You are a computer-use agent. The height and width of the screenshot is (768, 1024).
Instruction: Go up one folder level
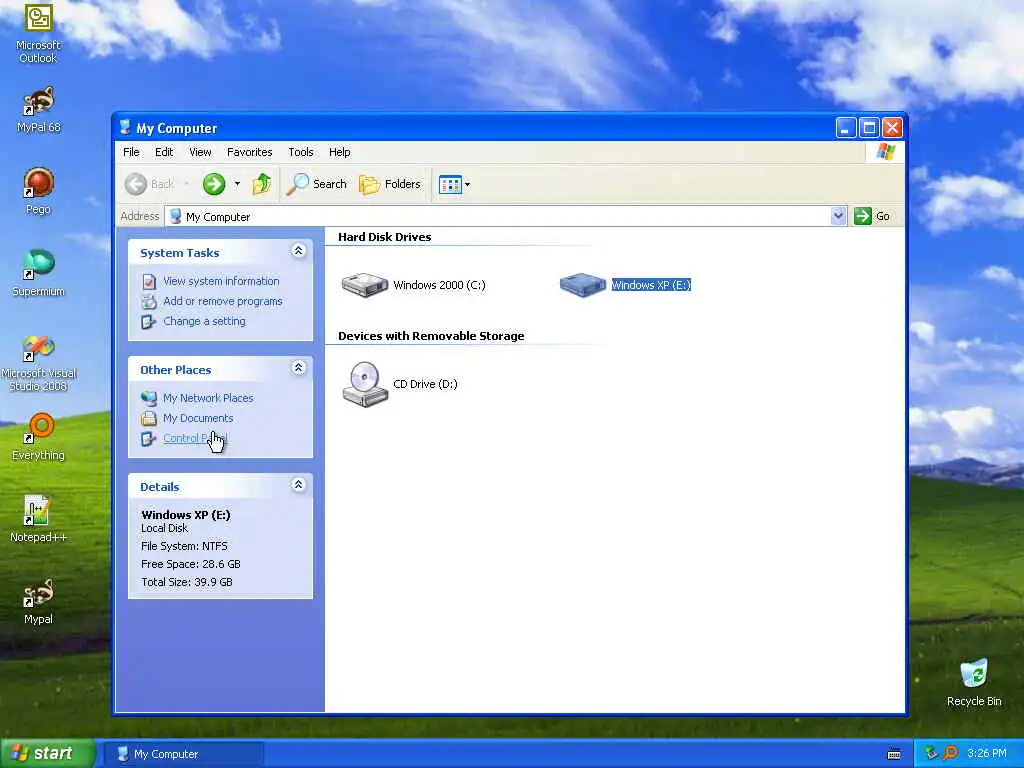point(262,184)
